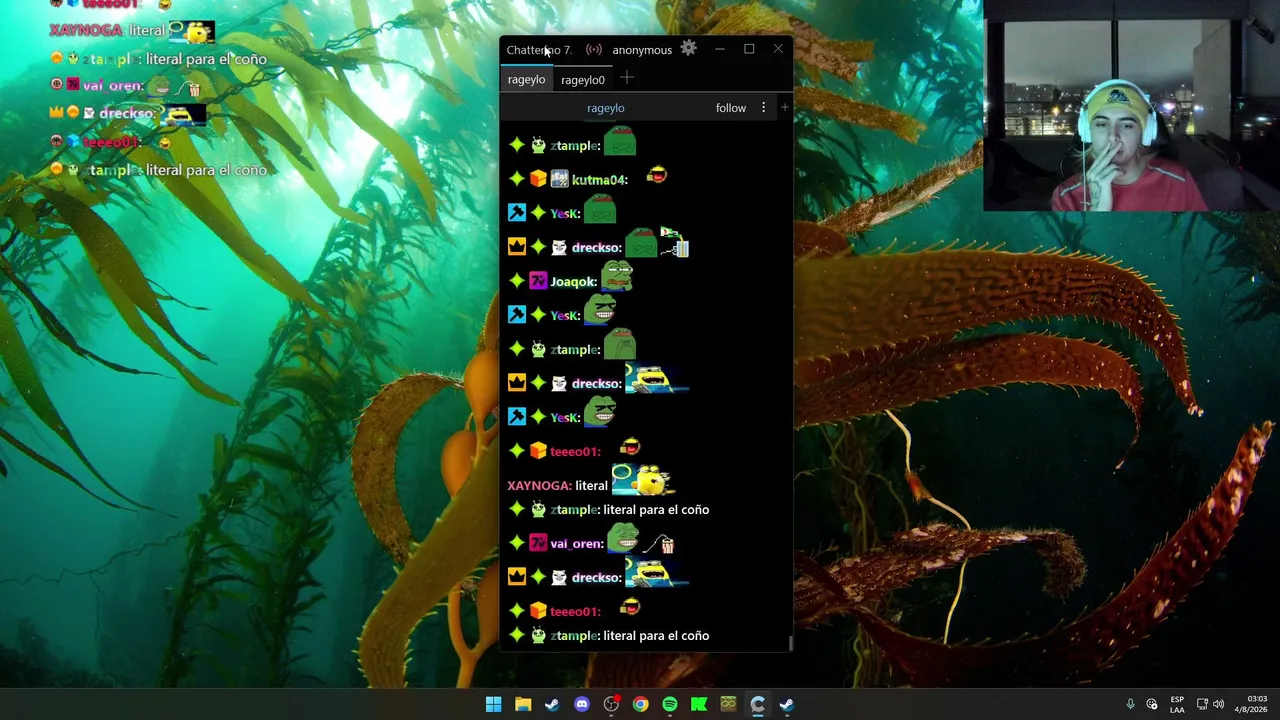This screenshot has width=1280, height=720.
Task: Click the Chatterino taskbar icon
Action: (758, 704)
